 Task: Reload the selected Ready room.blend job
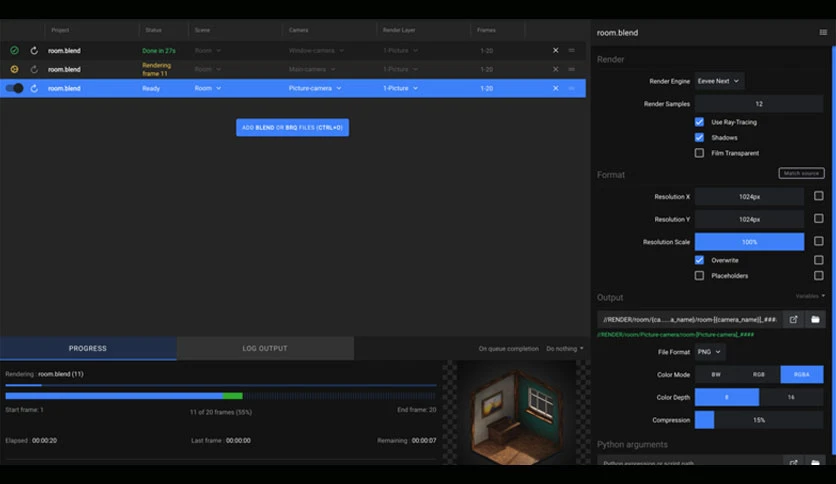coord(34,88)
